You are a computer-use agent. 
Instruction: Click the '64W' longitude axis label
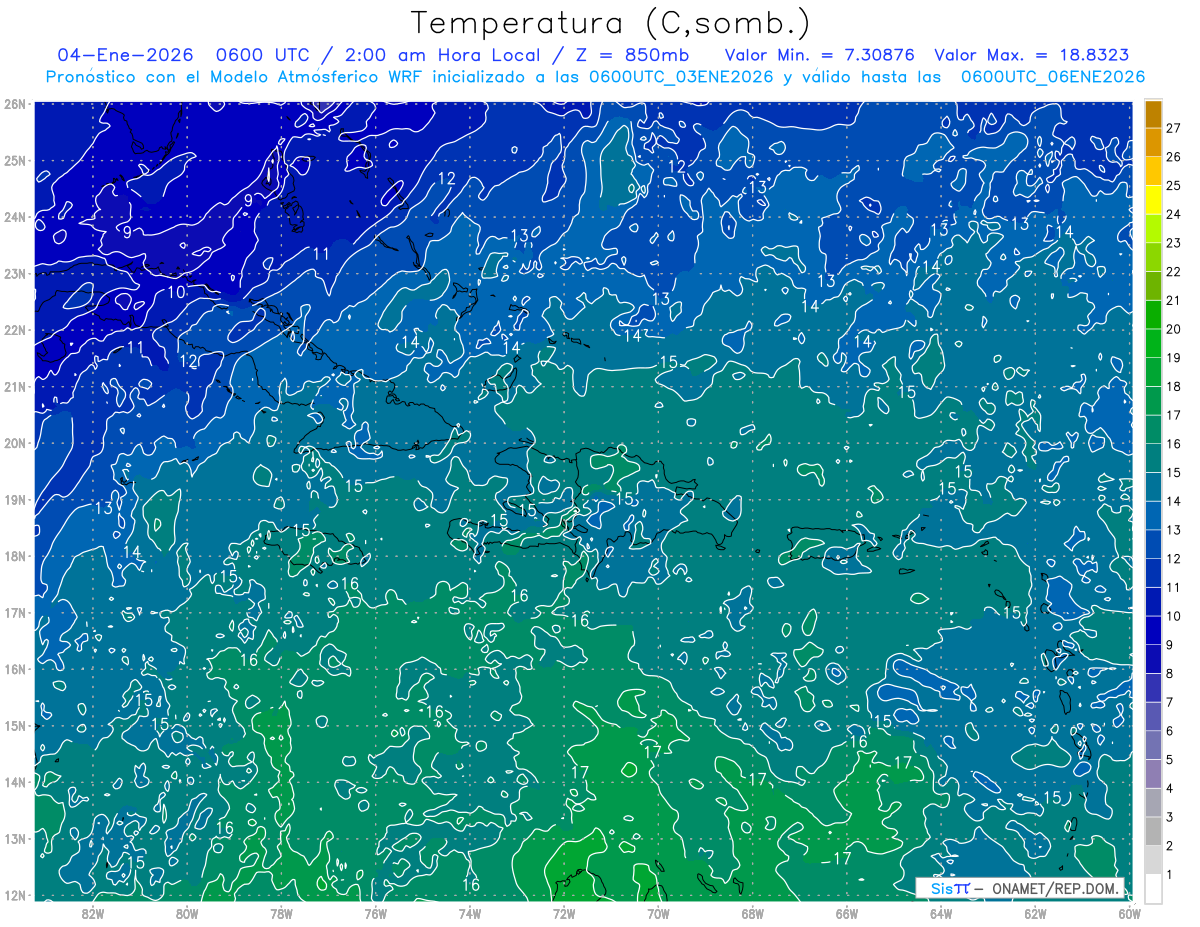click(x=940, y=913)
